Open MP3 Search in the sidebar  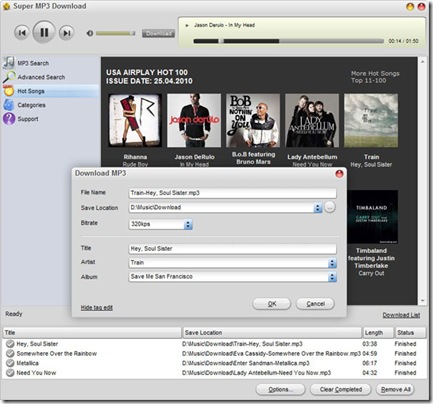point(33,63)
